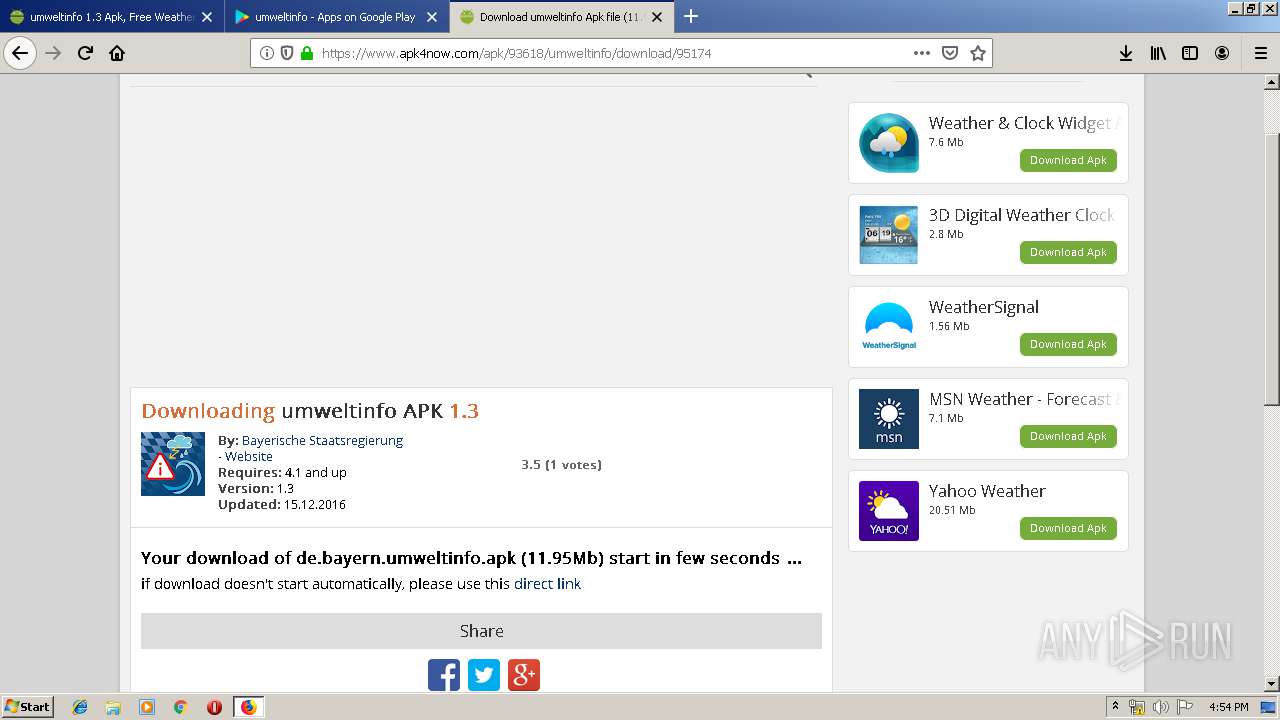Open Weather & Clock Widget title
Image resolution: width=1280 pixels, height=720 pixels.
tap(1023, 123)
